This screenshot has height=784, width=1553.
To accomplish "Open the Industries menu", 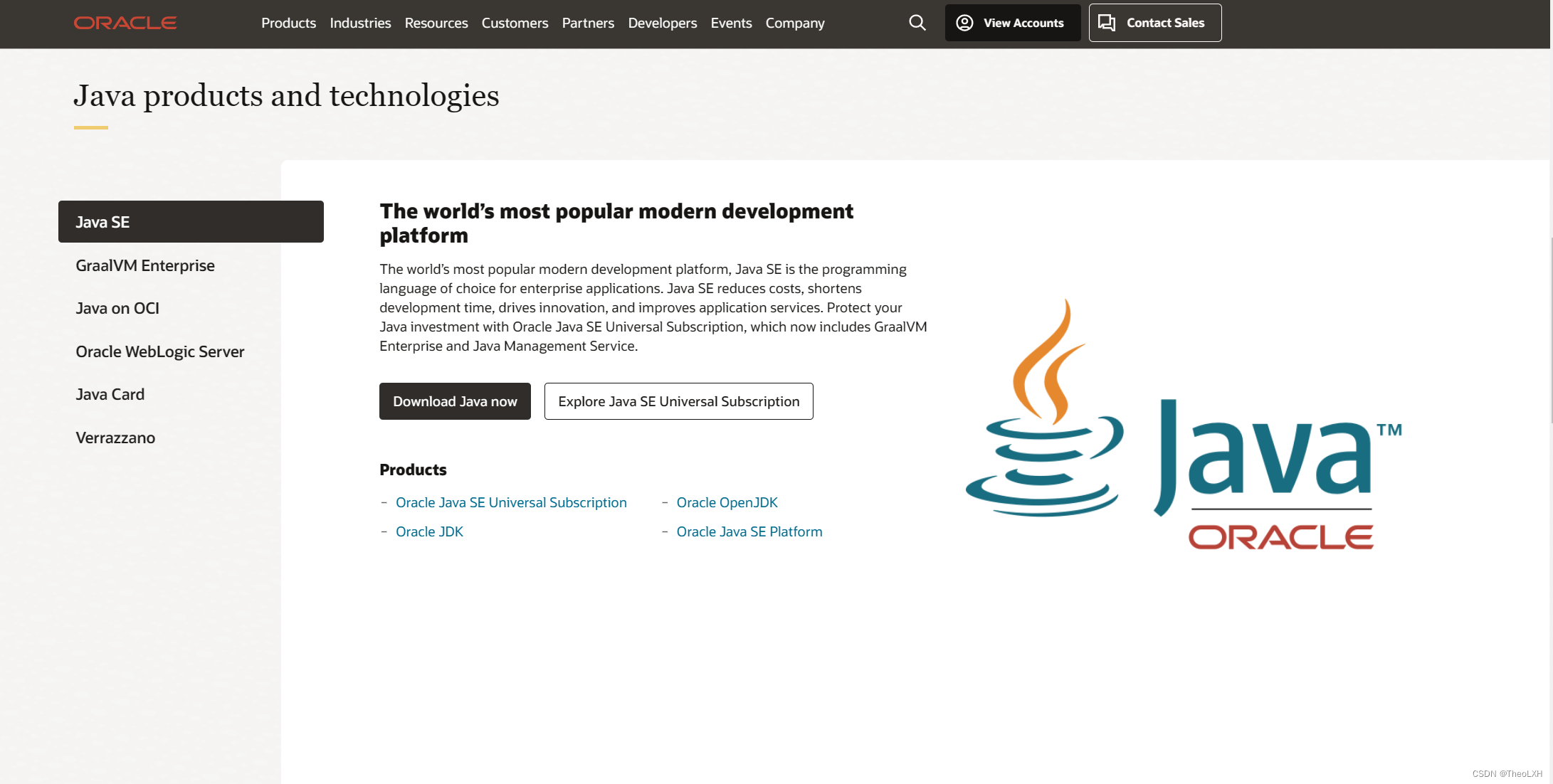I will pyautogui.click(x=360, y=23).
